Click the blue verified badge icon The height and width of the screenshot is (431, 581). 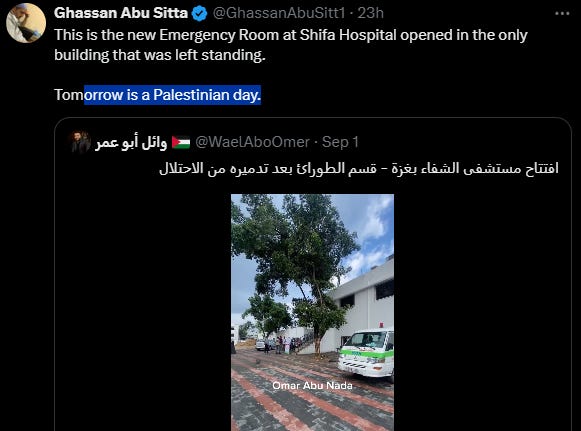coord(200,13)
